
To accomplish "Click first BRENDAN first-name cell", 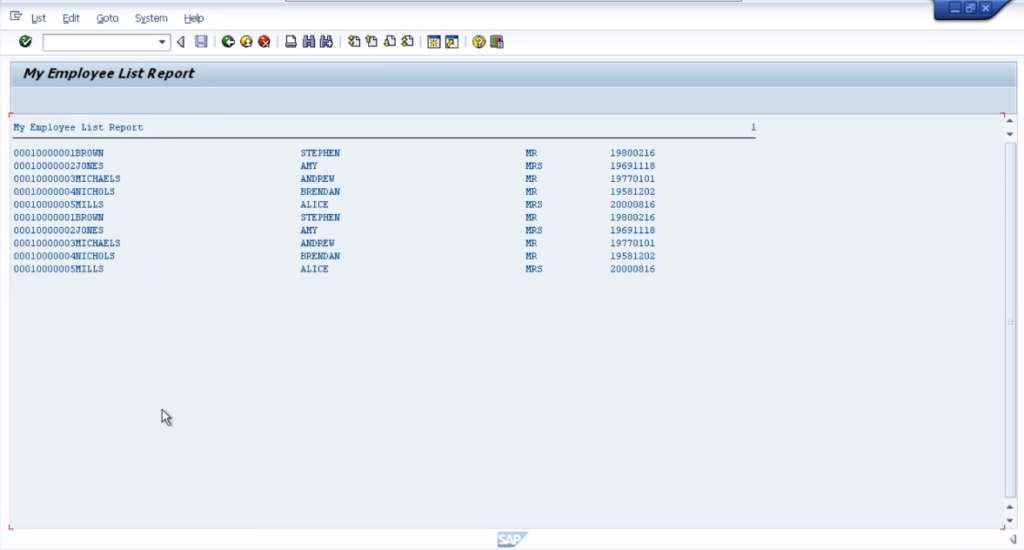I will coord(320,192).
